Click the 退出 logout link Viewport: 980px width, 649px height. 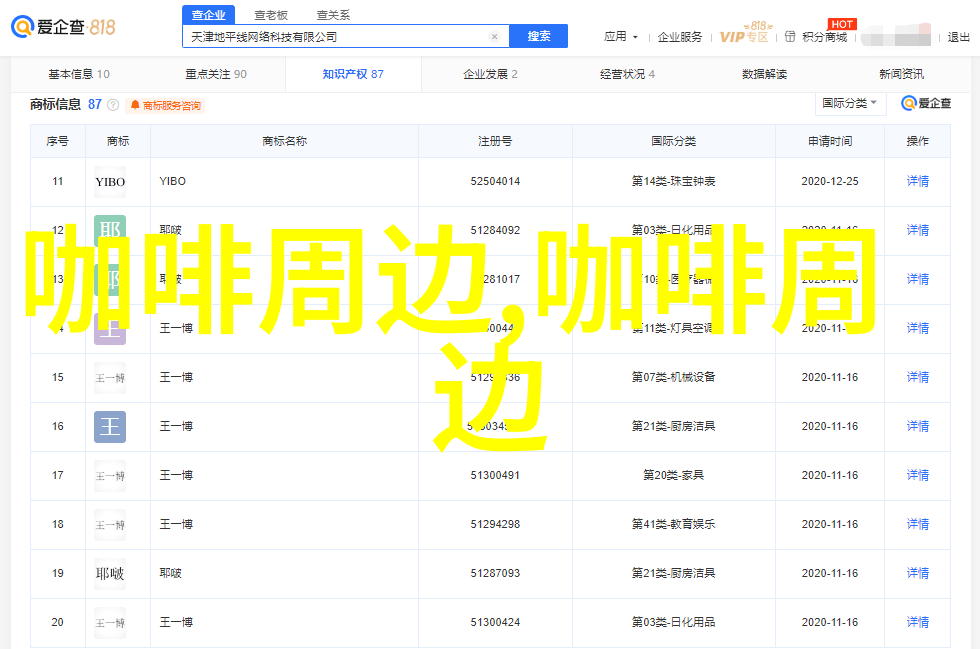[958, 37]
